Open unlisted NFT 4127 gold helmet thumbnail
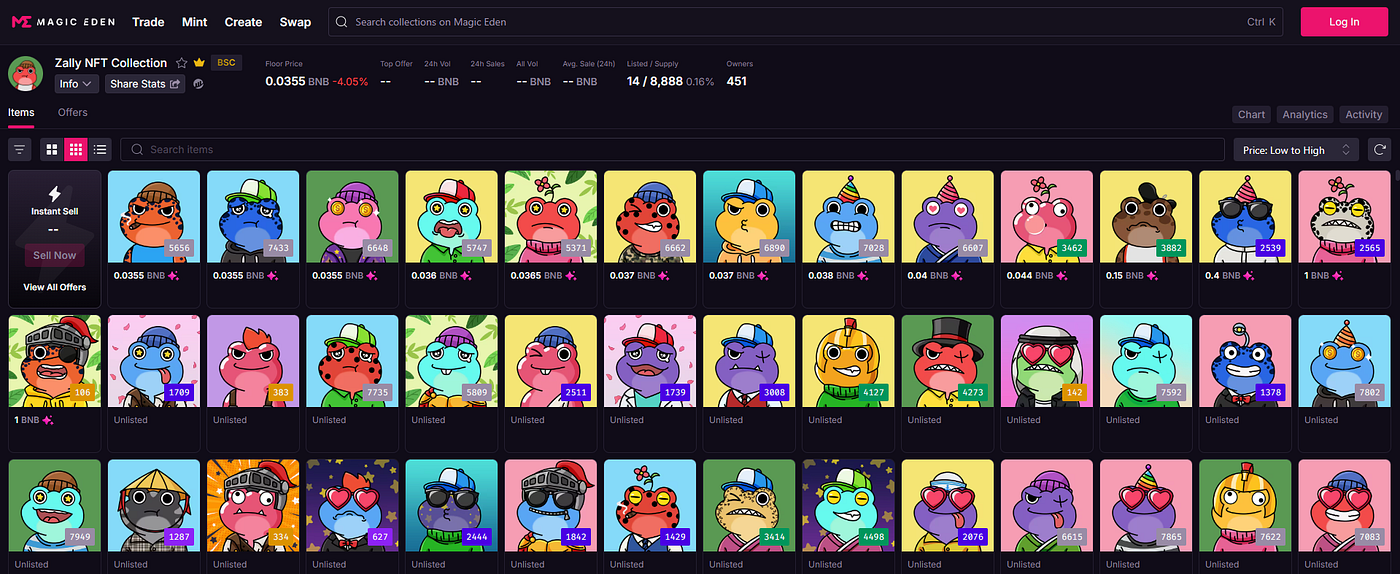This screenshot has height=574, width=1400. click(848, 362)
